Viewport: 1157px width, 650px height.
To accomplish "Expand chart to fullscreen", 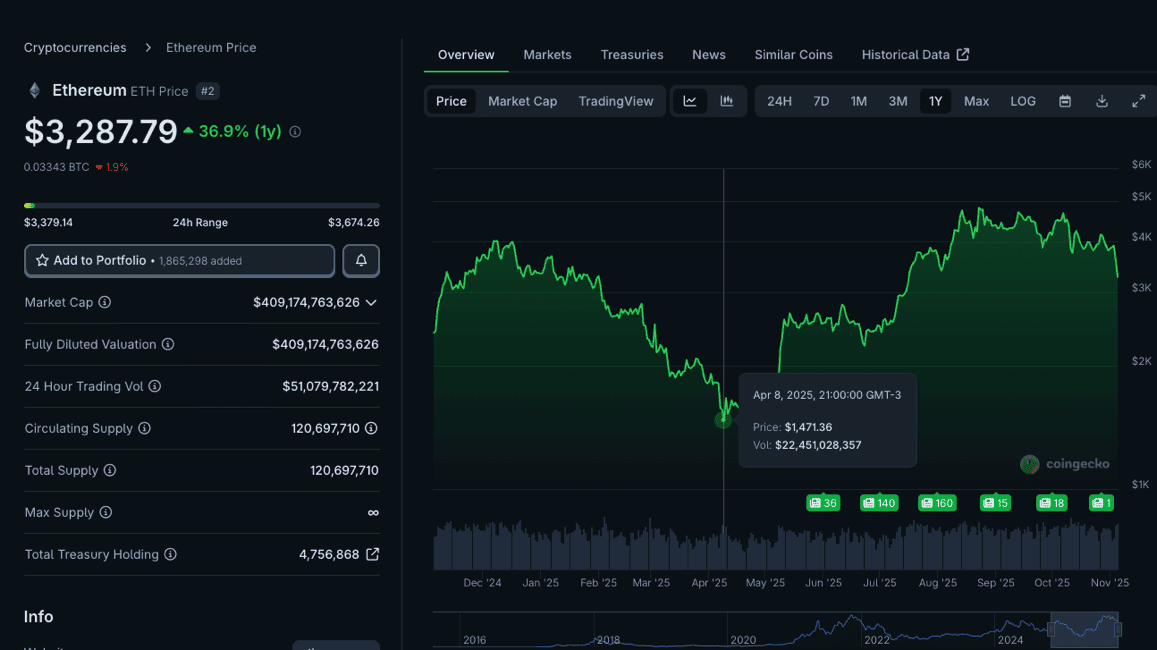I will tap(1138, 101).
